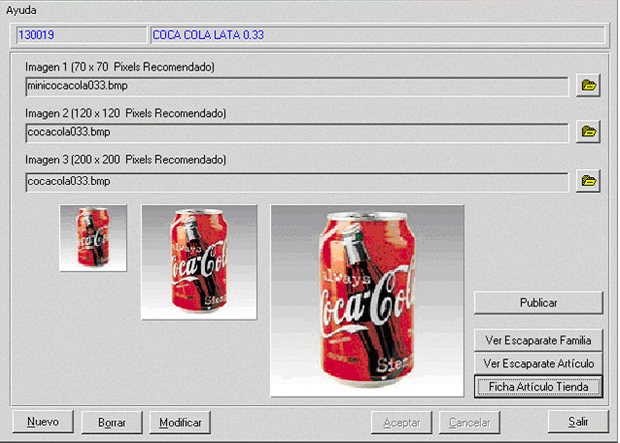This screenshot has width=620, height=443.
Task: Click the largest Coca-Cola can preview
Action: 367,301
